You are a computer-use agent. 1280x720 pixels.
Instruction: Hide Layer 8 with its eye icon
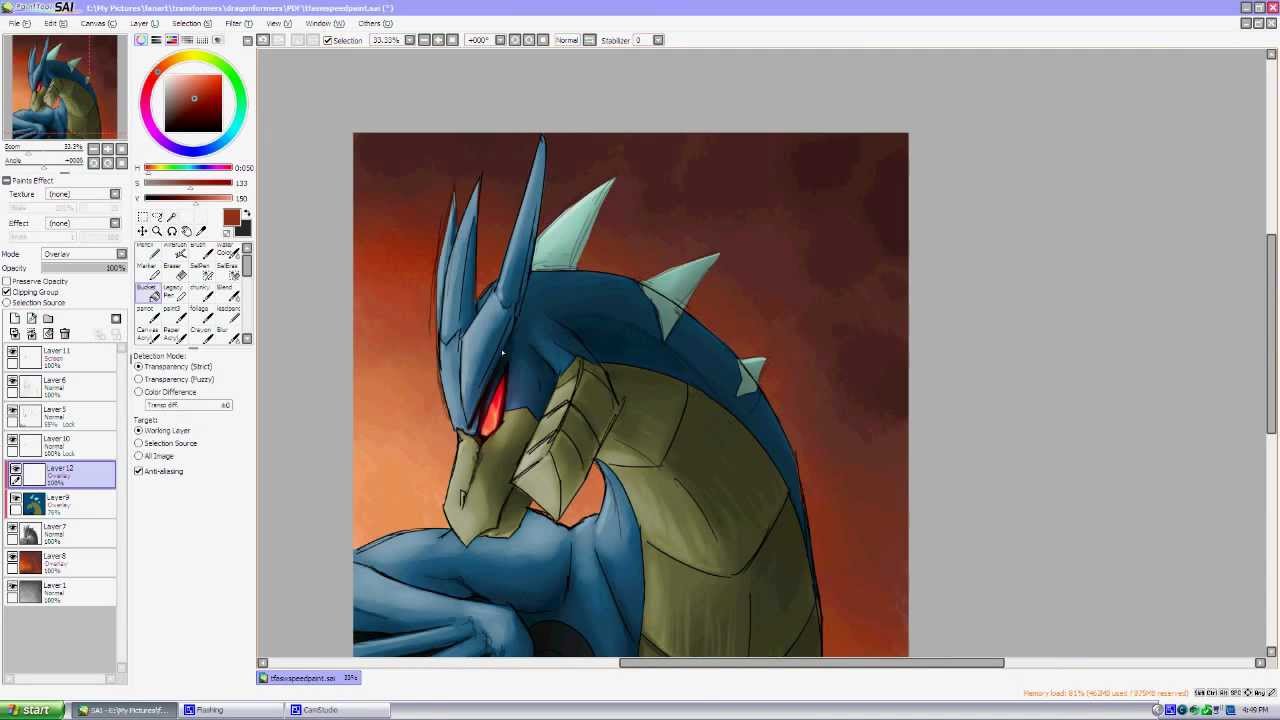coord(13,557)
